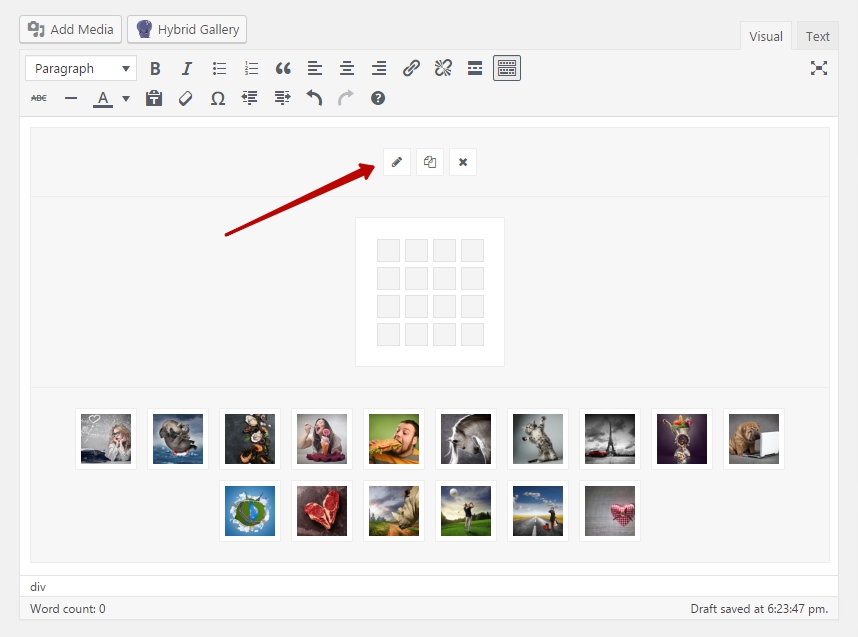Viewport: 858px width, 637px height.
Task: Open special character Omega picker
Action: (x=218, y=99)
